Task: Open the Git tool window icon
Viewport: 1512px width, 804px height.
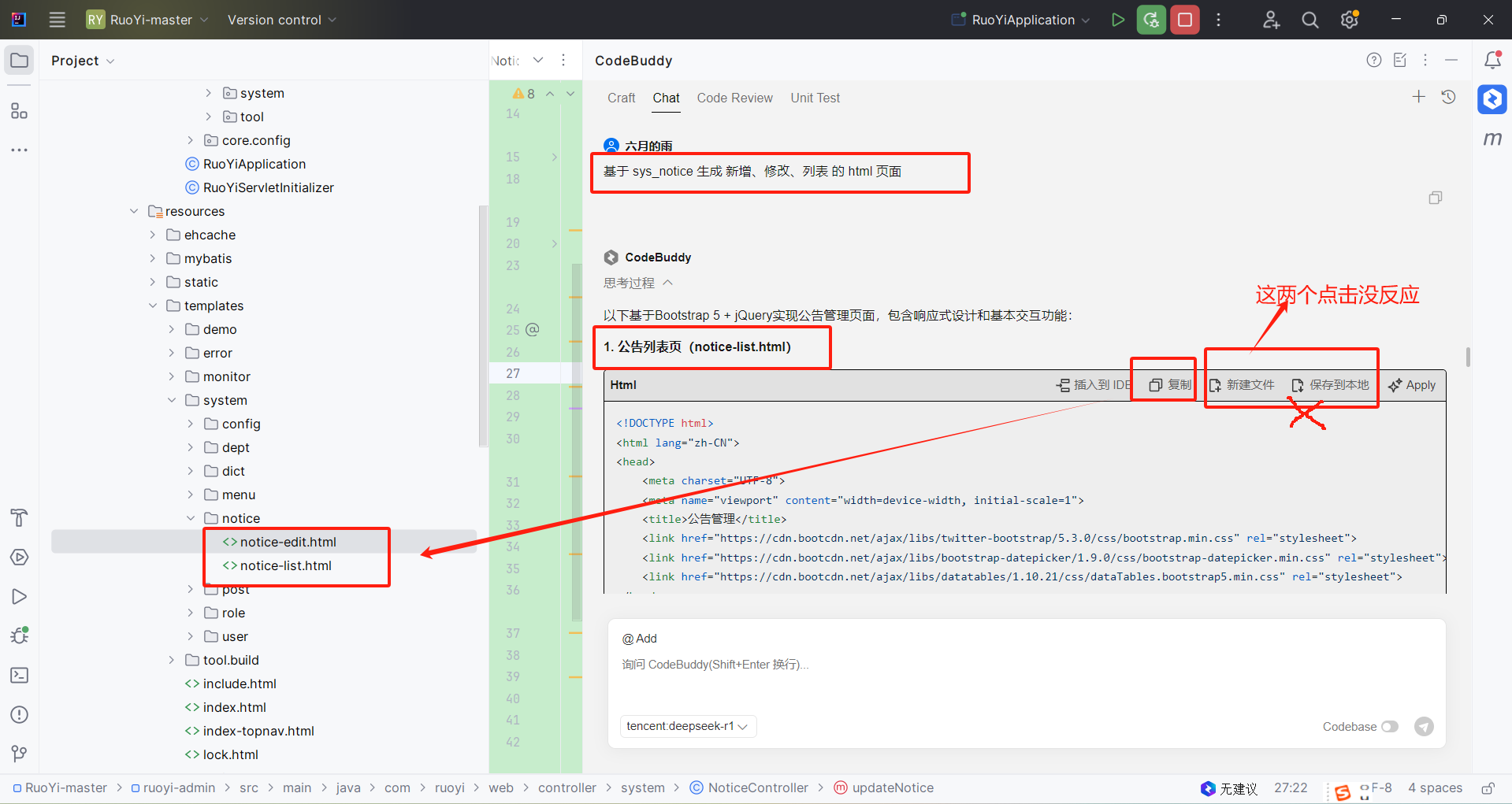Action: coord(20,754)
